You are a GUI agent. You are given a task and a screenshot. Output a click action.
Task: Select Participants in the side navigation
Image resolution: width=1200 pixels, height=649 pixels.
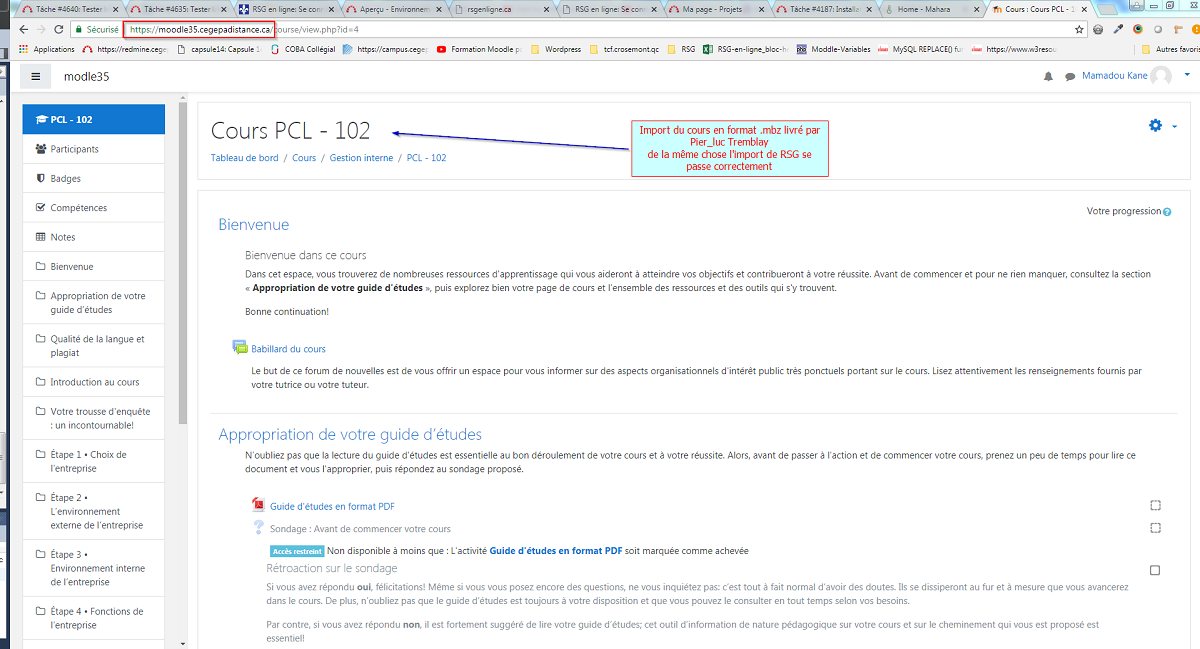(74, 149)
